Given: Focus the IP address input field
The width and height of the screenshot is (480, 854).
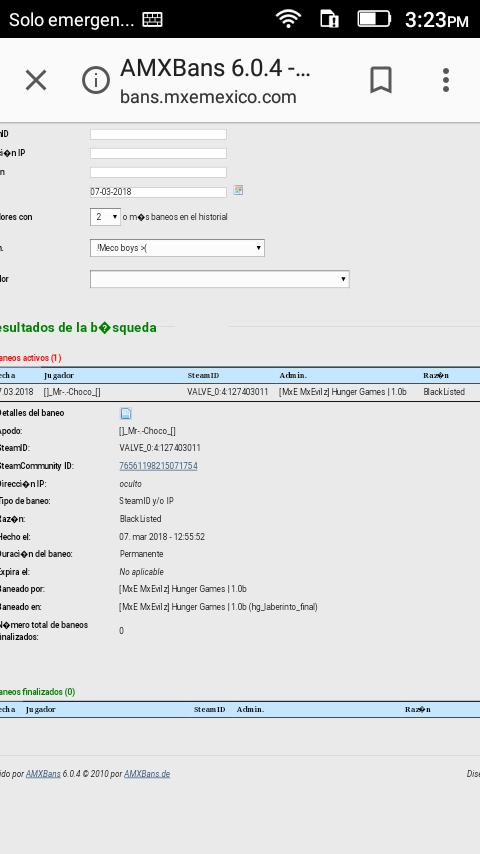Looking at the screenshot, I should tap(158, 154).
